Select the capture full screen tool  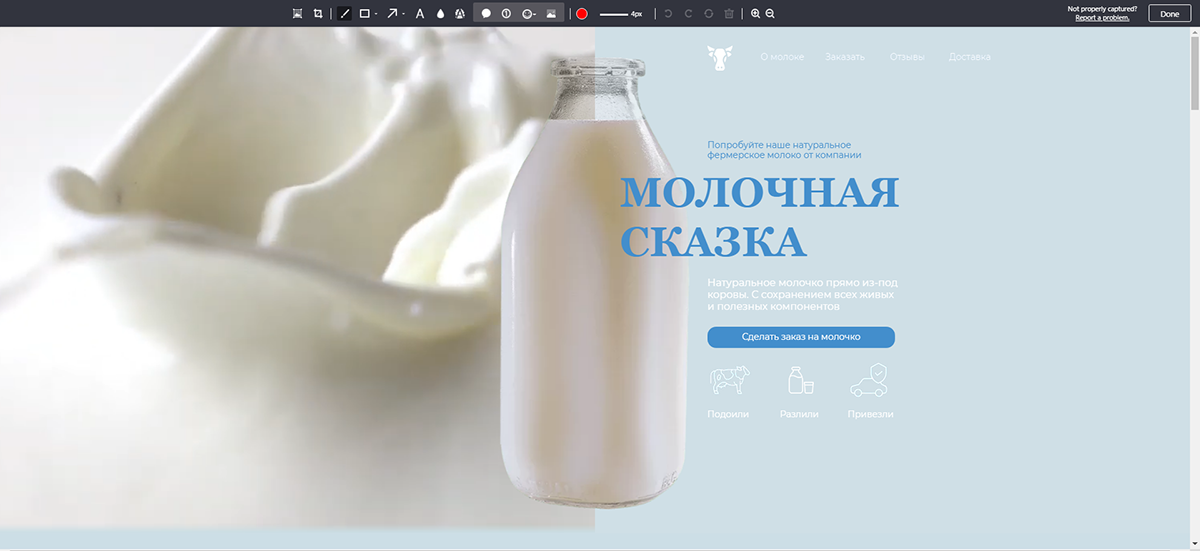[x=297, y=14]
